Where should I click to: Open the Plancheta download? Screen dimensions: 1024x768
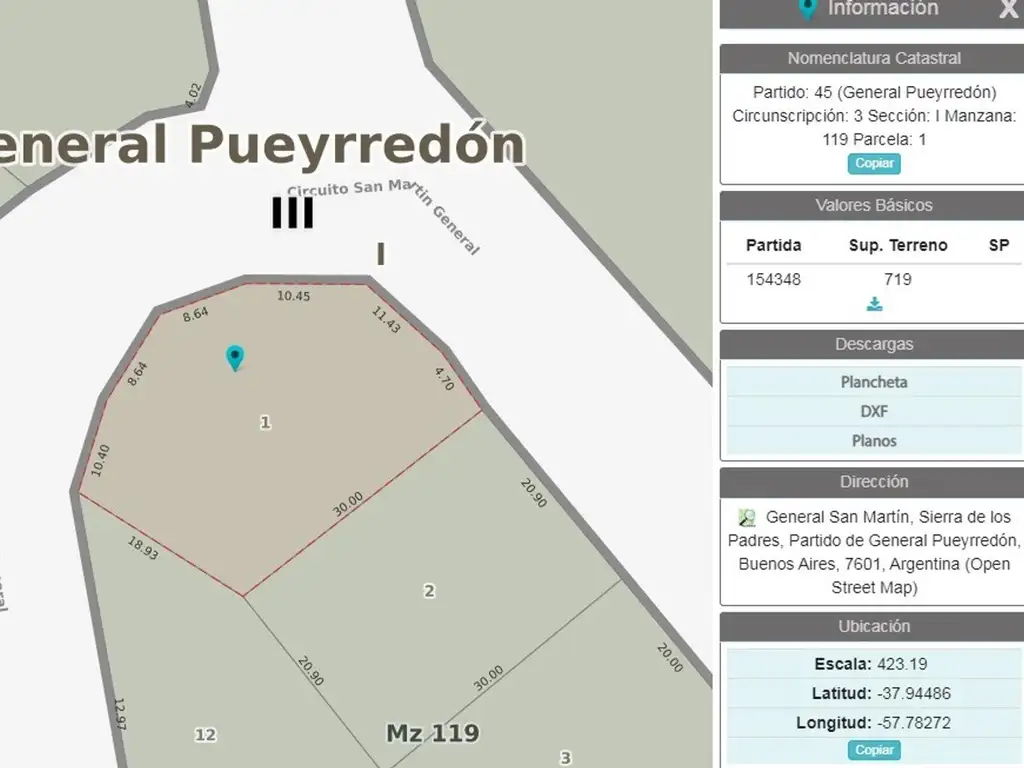point(874,382)
